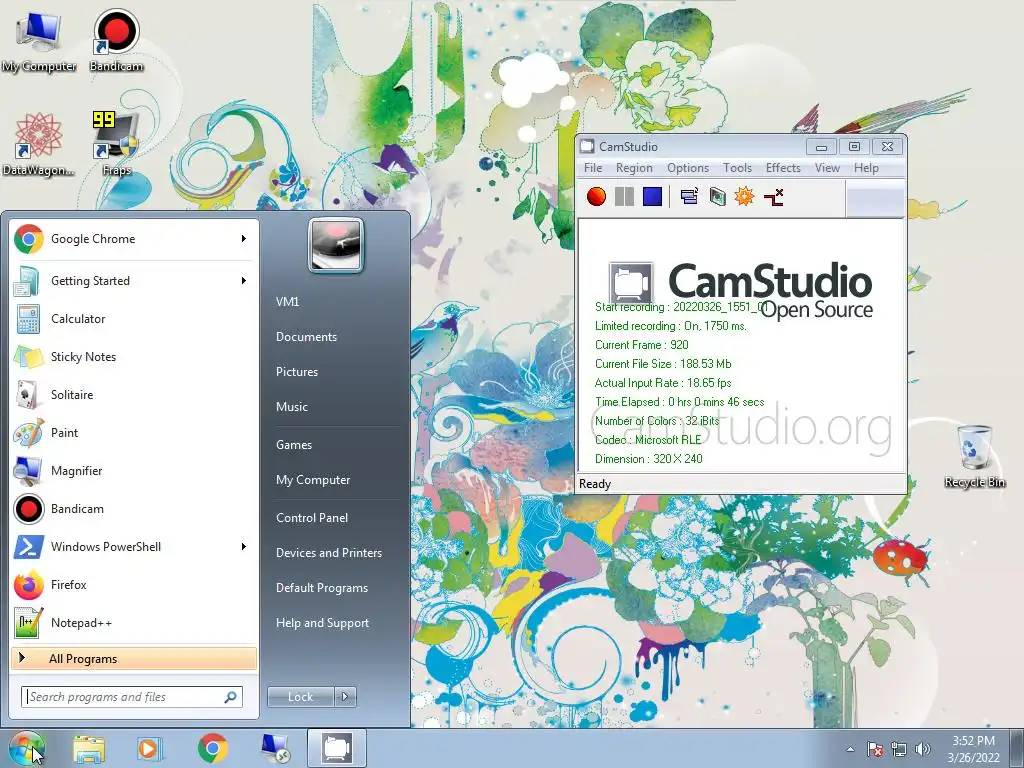The width and height of the screenshot is (1024, 768).
Task: Launch Solitaire from Start menu
Action: (x=134, y=394)
